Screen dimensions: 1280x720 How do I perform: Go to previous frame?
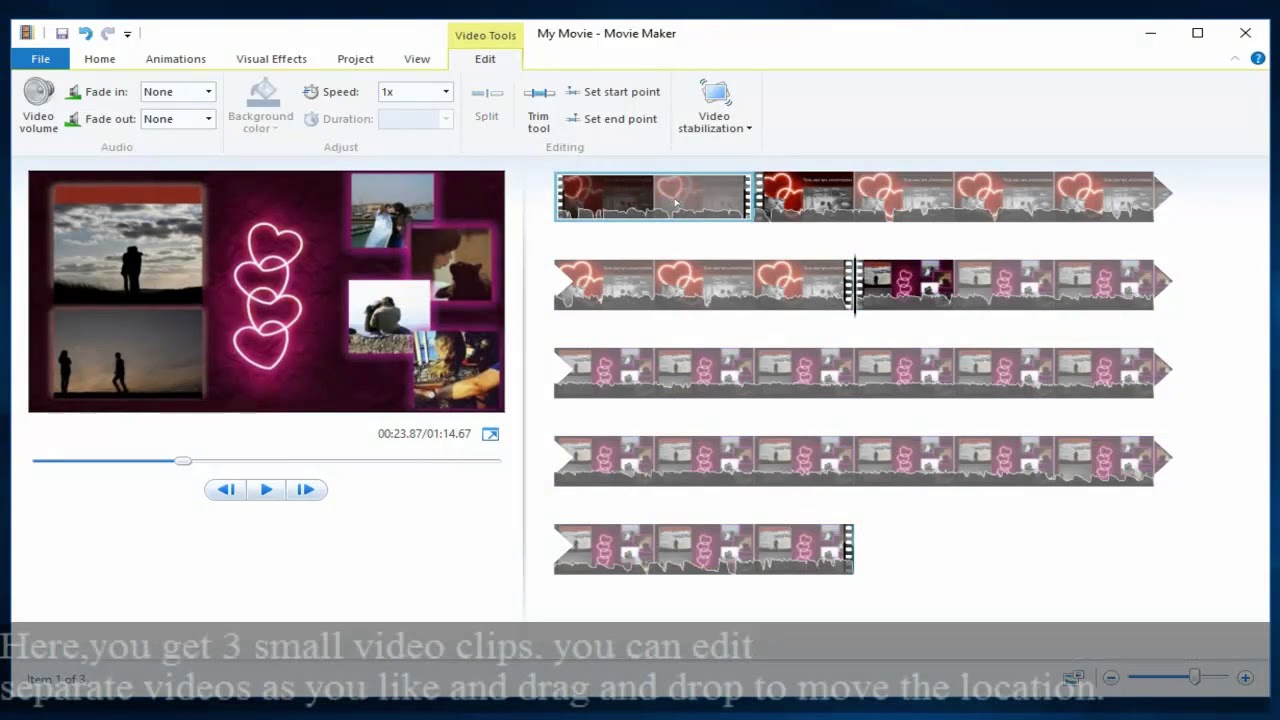click(225, 490)
